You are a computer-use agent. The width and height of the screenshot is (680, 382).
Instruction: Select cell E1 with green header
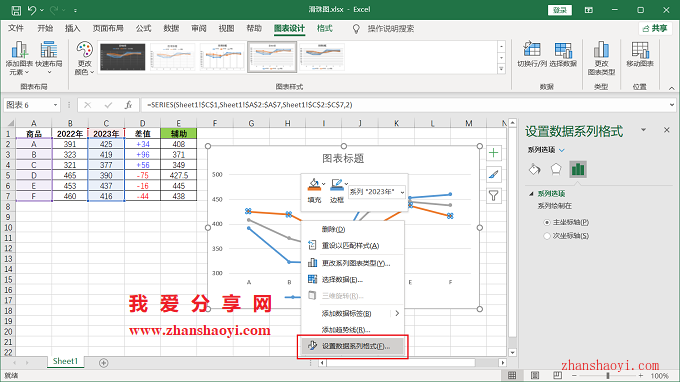coord(178,134)
